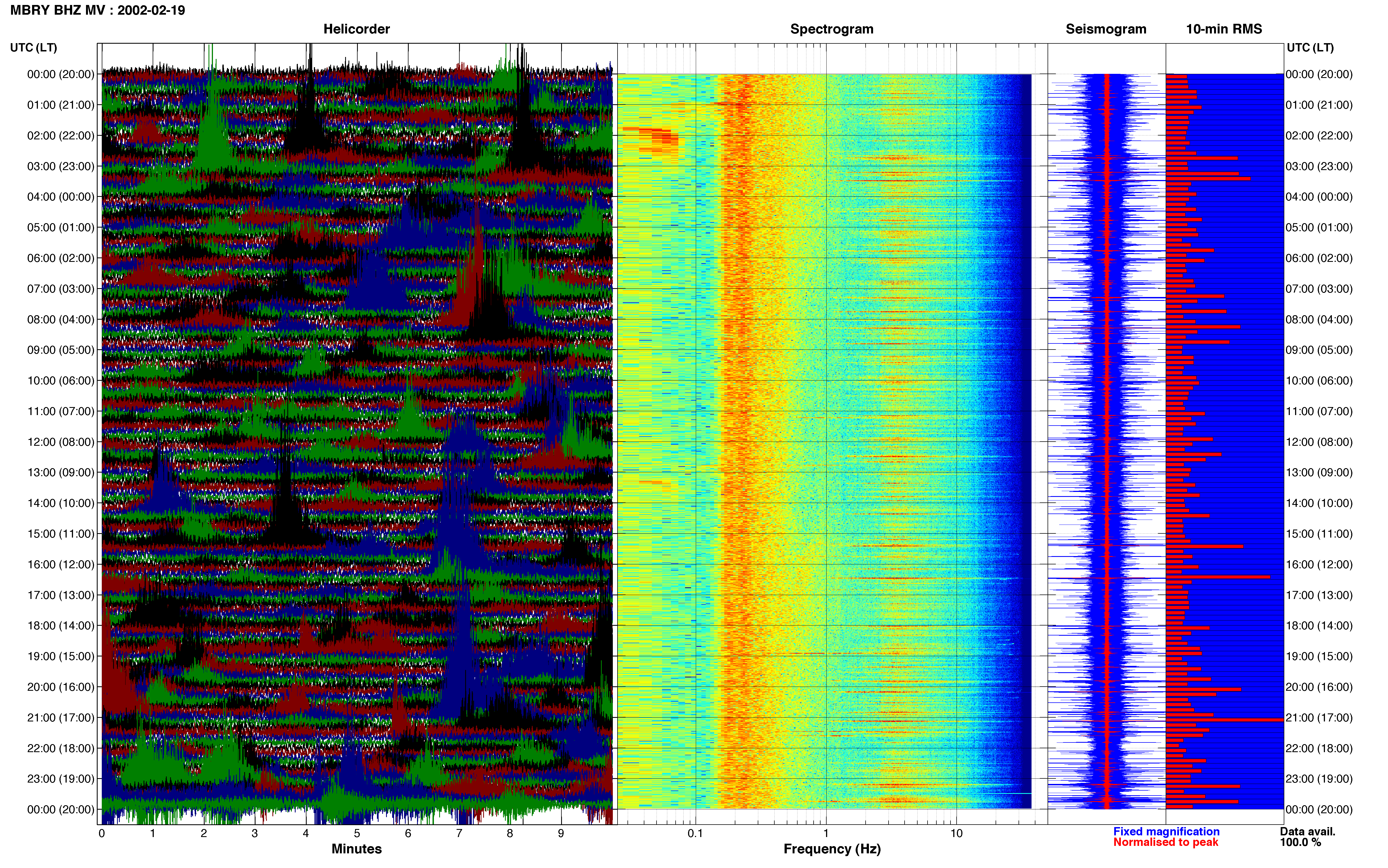Click the left '02:00 (22:00)' time label
Image resolution: width=1388 pixels, height=868 pixels.
click(61, 135)
